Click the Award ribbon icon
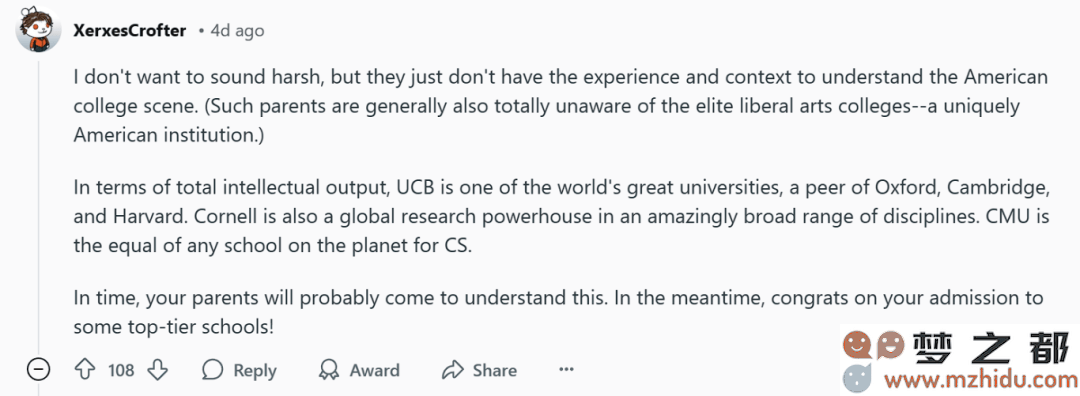The image size is (1080, 396). pos(329,370)
